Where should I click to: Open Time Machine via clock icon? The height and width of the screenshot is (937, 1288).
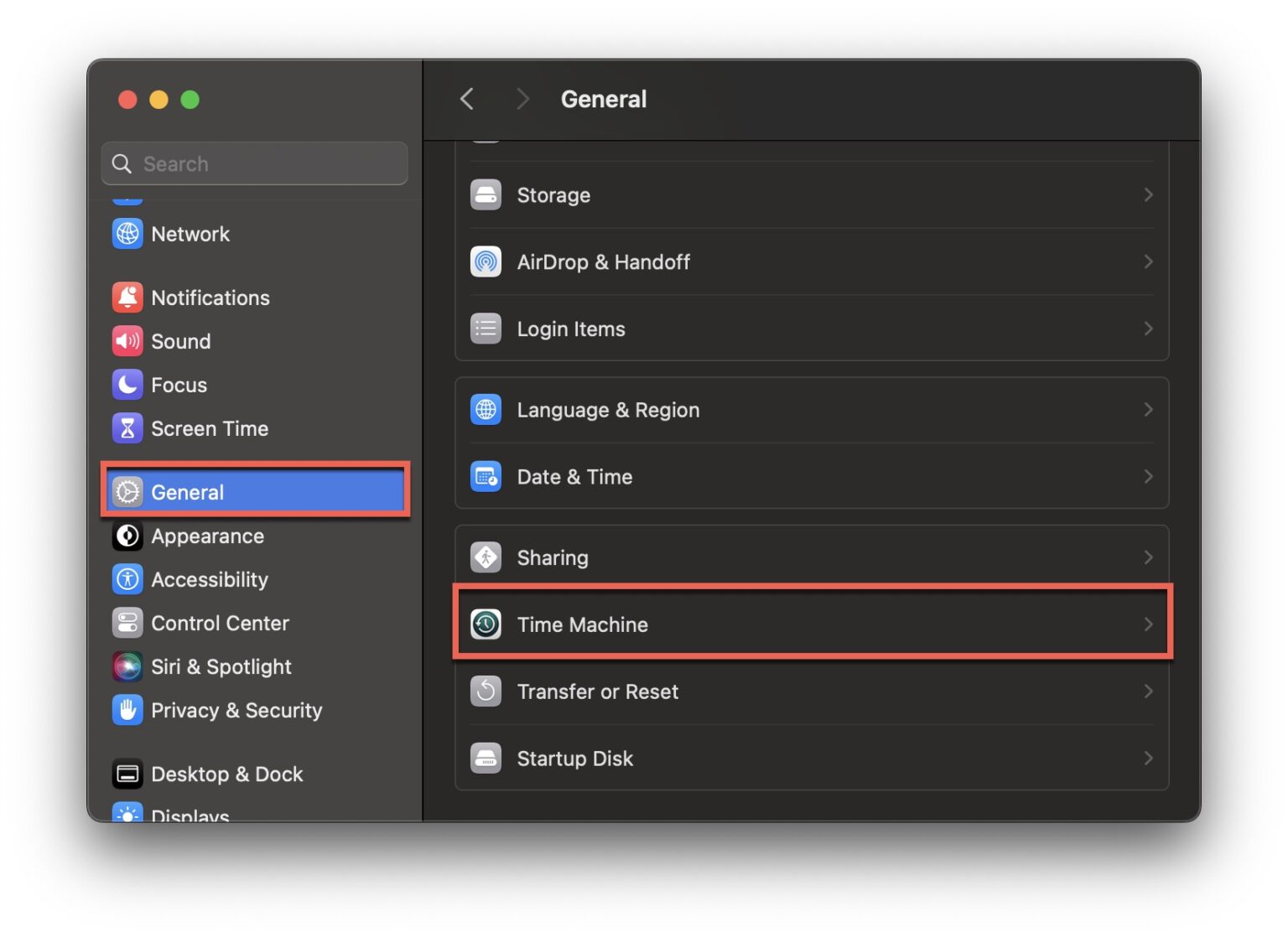pyautogui.click(x=486, y=624)
